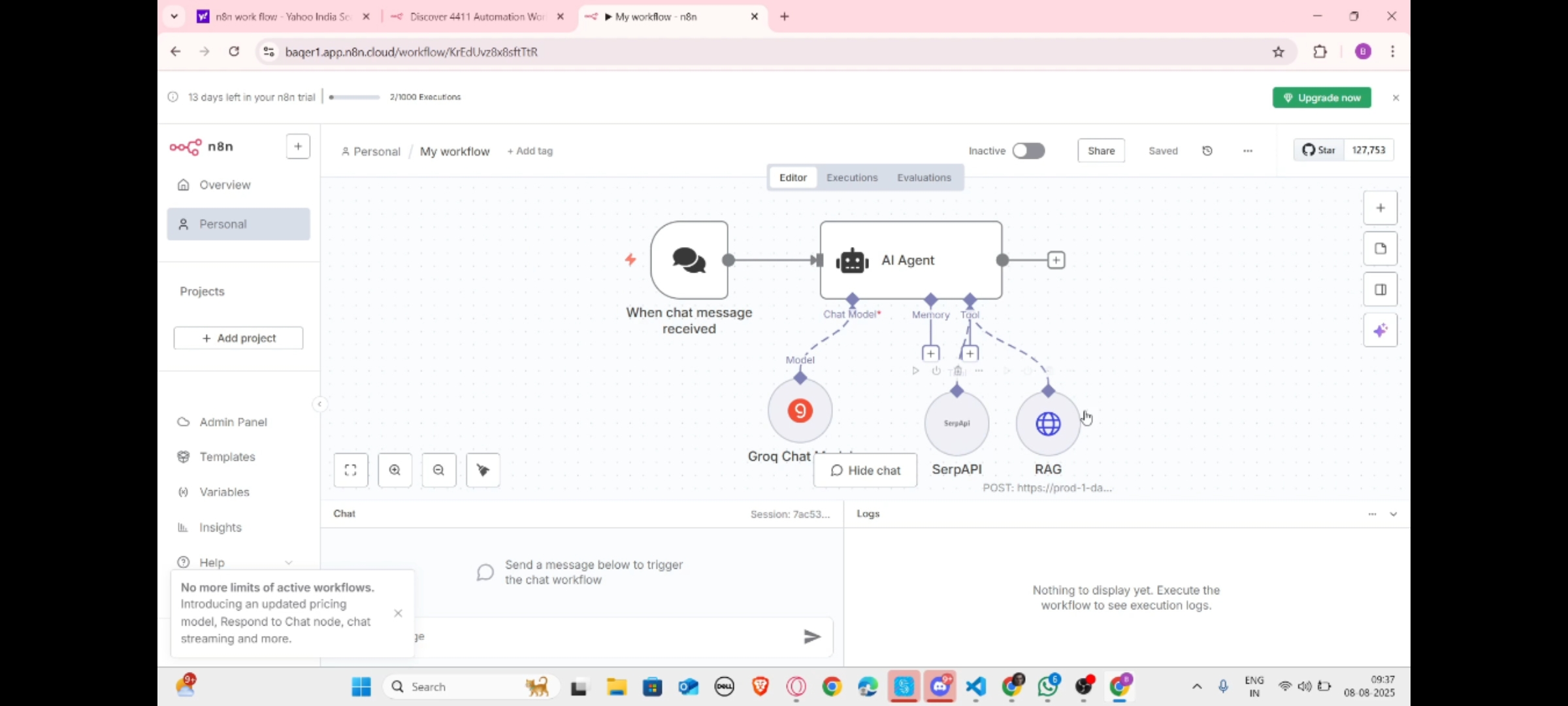Screen dimensions: 1568x706
Task: Click the fit-to-view canvas icon
Action: click(351, 470)
